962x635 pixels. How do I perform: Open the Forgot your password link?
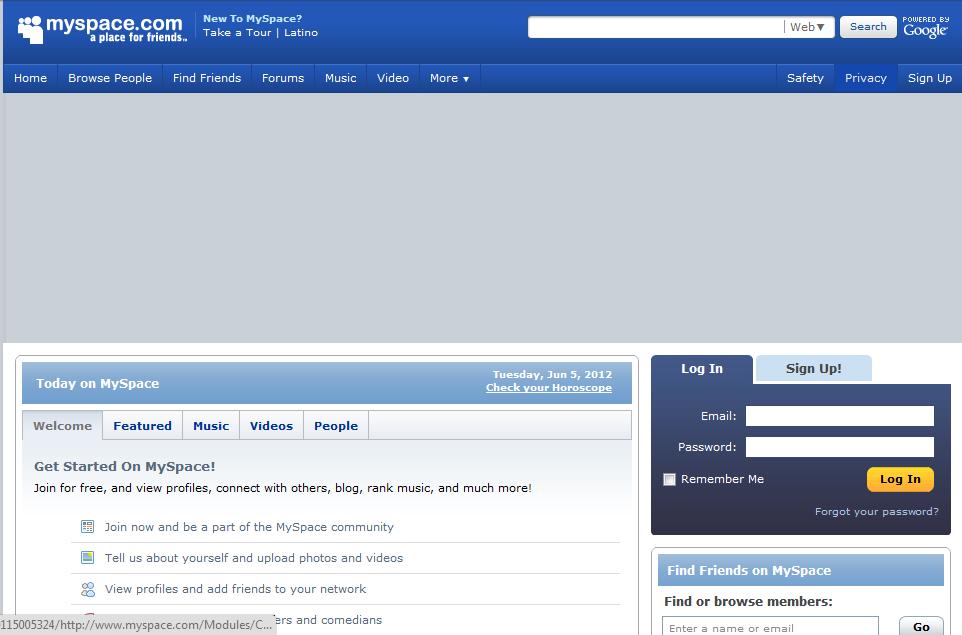pos(875,511)
